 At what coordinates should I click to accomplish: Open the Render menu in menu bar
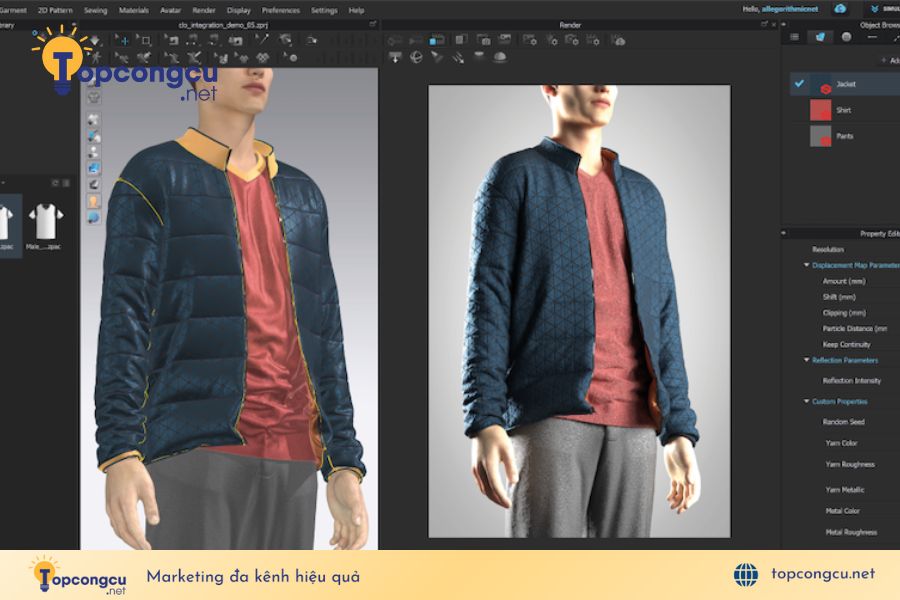[204, 10]
